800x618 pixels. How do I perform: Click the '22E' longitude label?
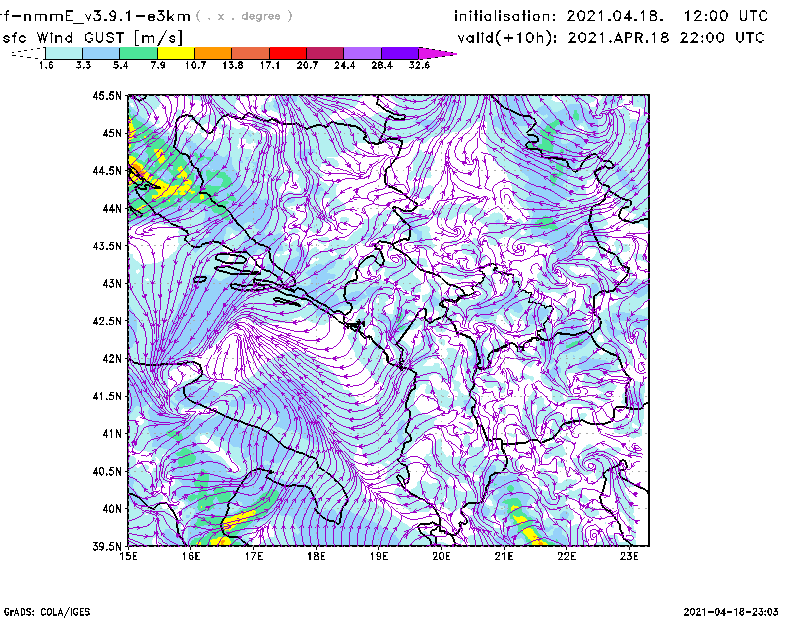566,556
